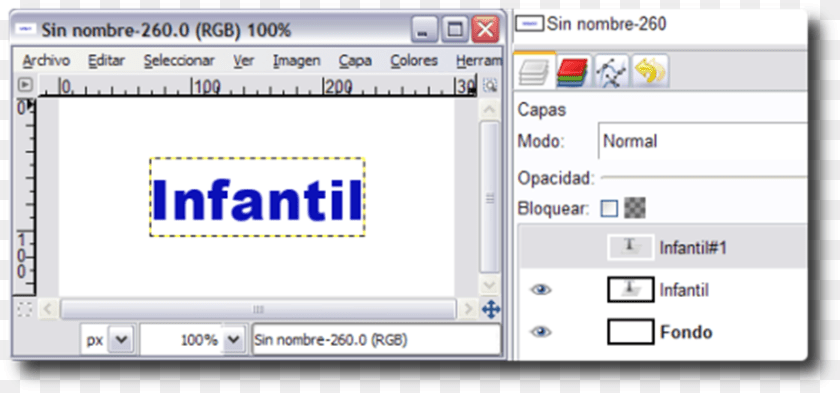The image size is (840, 393).
Task: Click the navigation cross-arrows icon
Action: pos(491,309)
